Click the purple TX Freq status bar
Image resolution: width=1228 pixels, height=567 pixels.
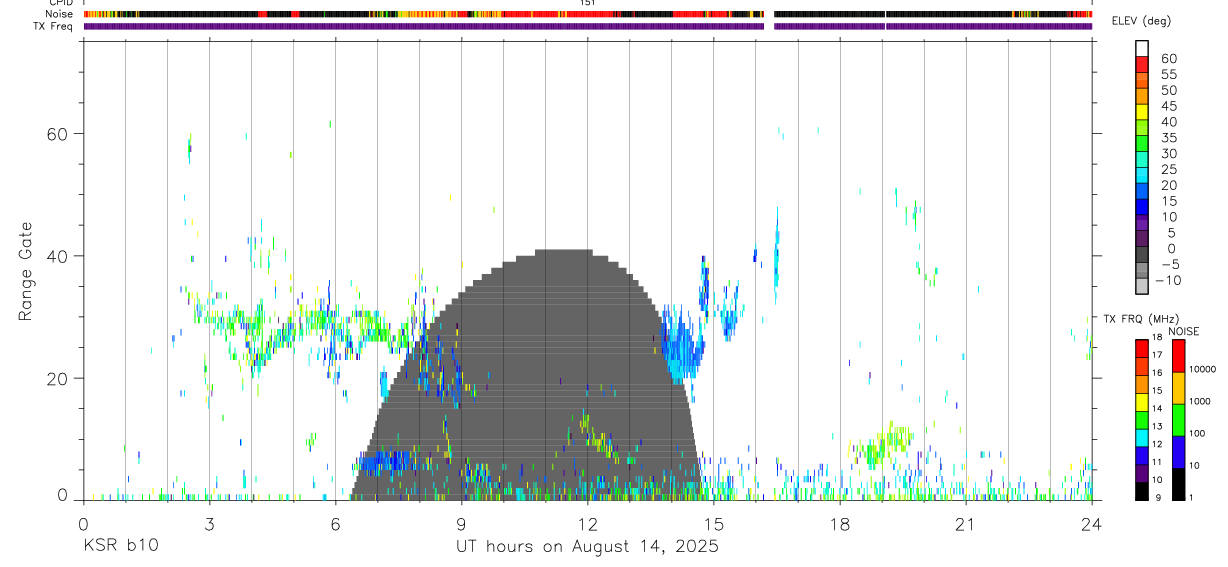tap(588, 26)
